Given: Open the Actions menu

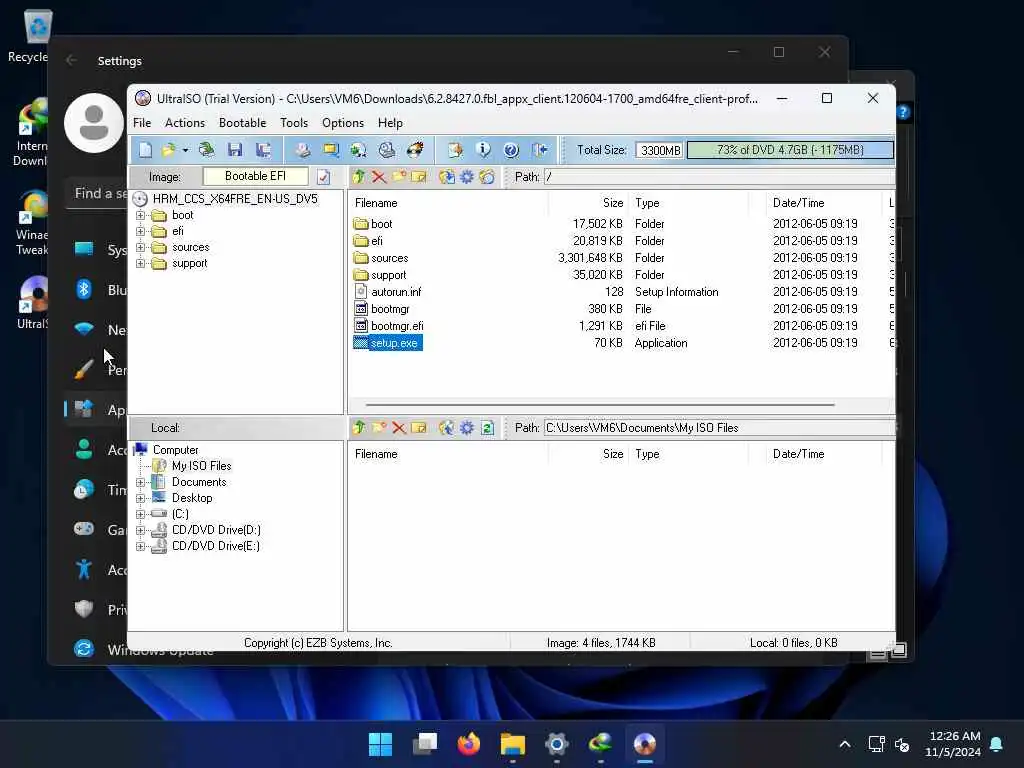Looking at the screenshot, I should (185, 123).
